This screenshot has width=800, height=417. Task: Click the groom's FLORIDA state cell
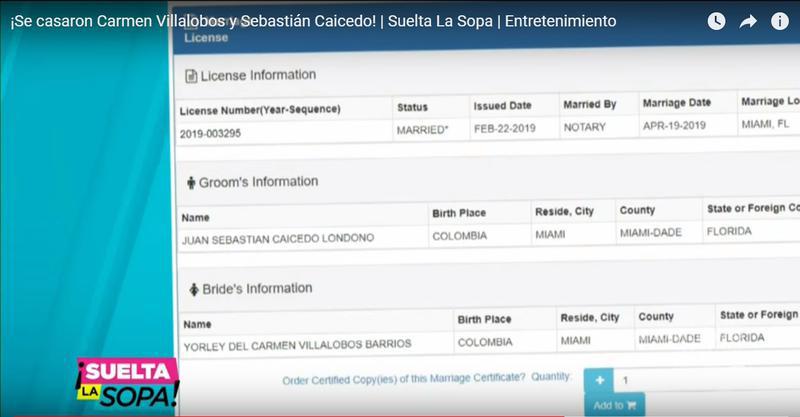[729, 232]
